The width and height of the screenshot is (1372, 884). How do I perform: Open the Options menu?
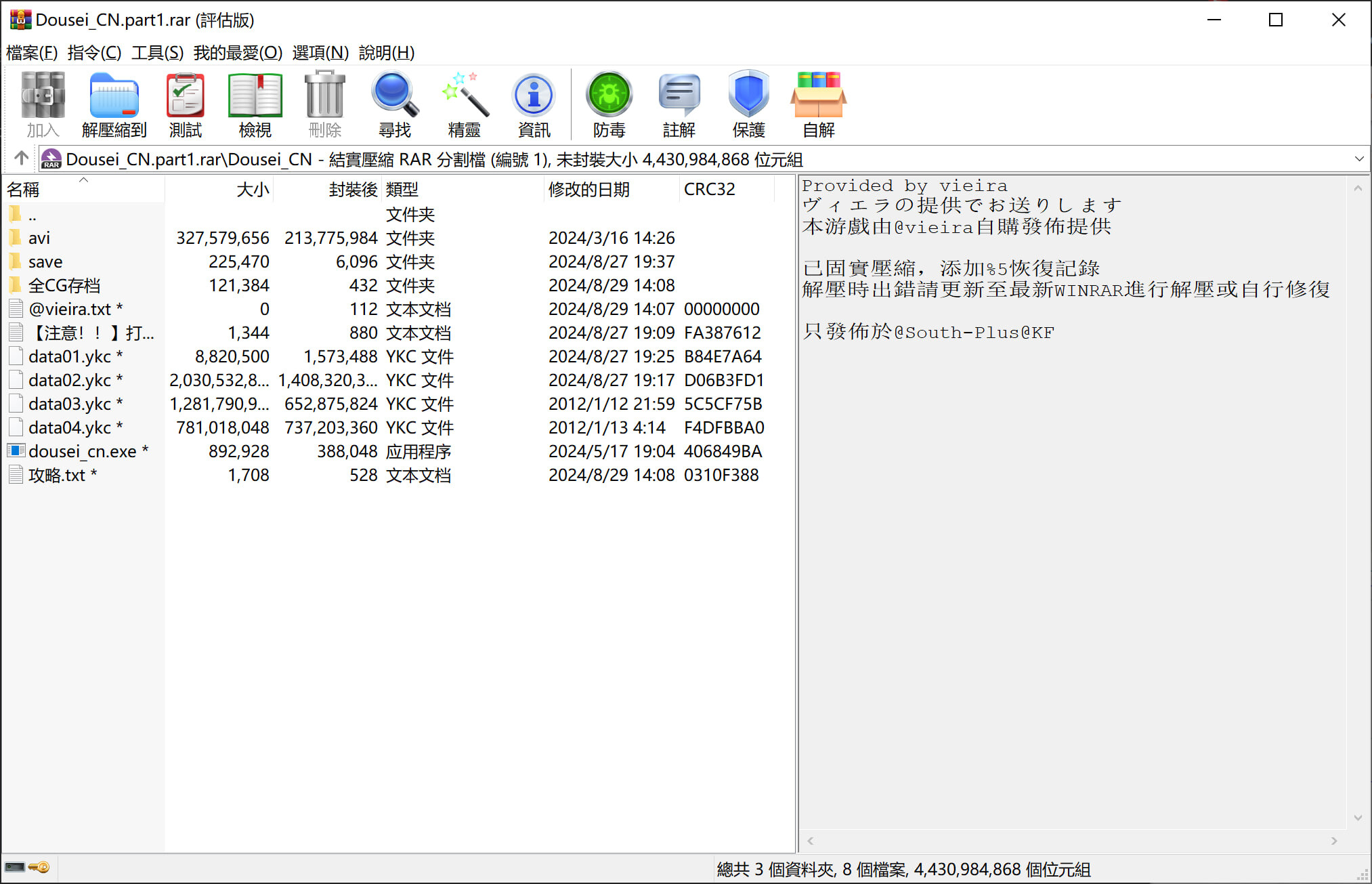(320, 53)
